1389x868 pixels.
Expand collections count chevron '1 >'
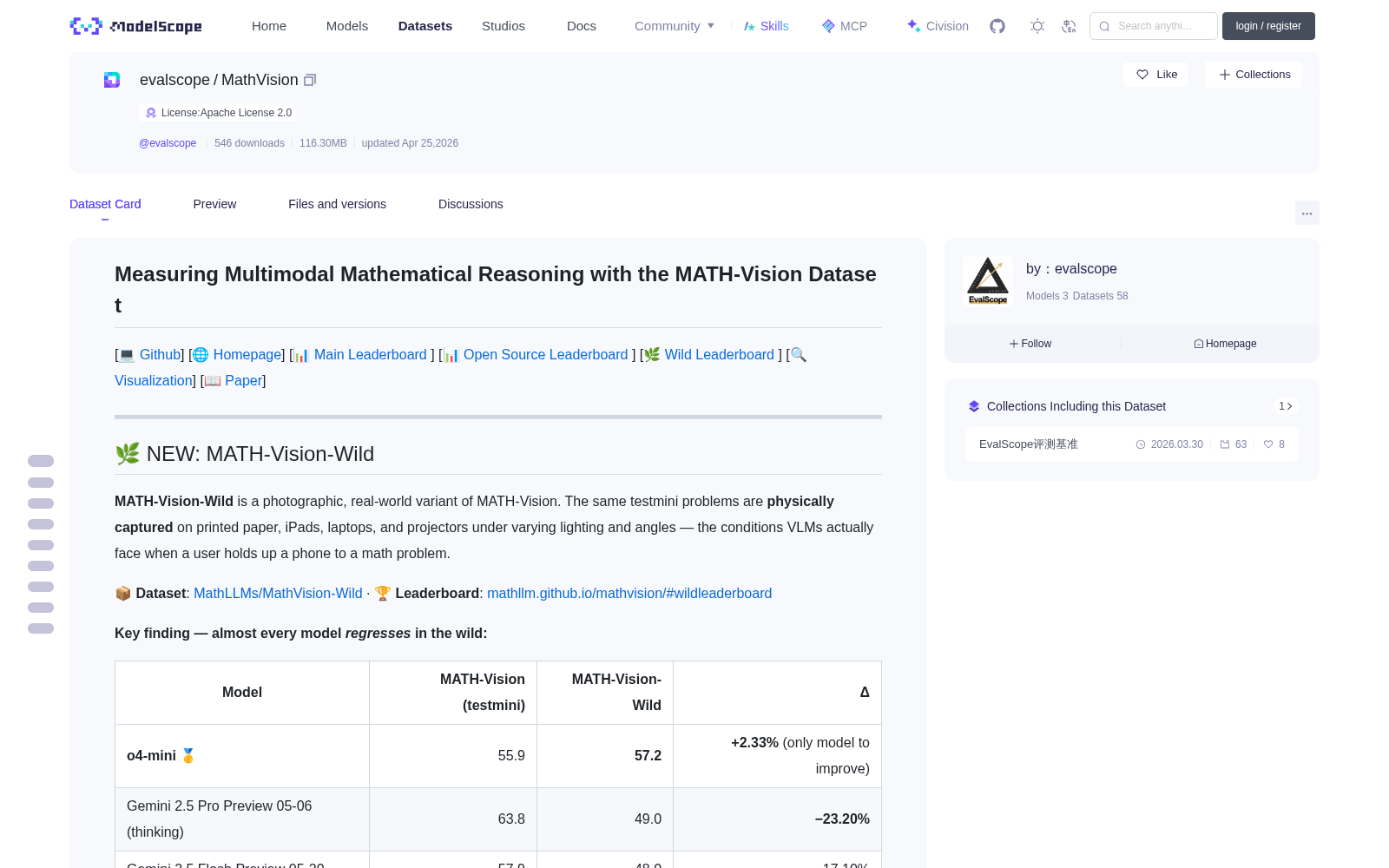(x=1286, y=406)
